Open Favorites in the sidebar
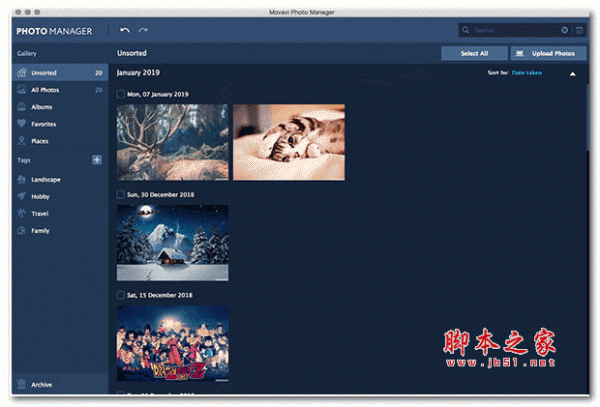This screenshot has width=600, height=407. point(60,124)
